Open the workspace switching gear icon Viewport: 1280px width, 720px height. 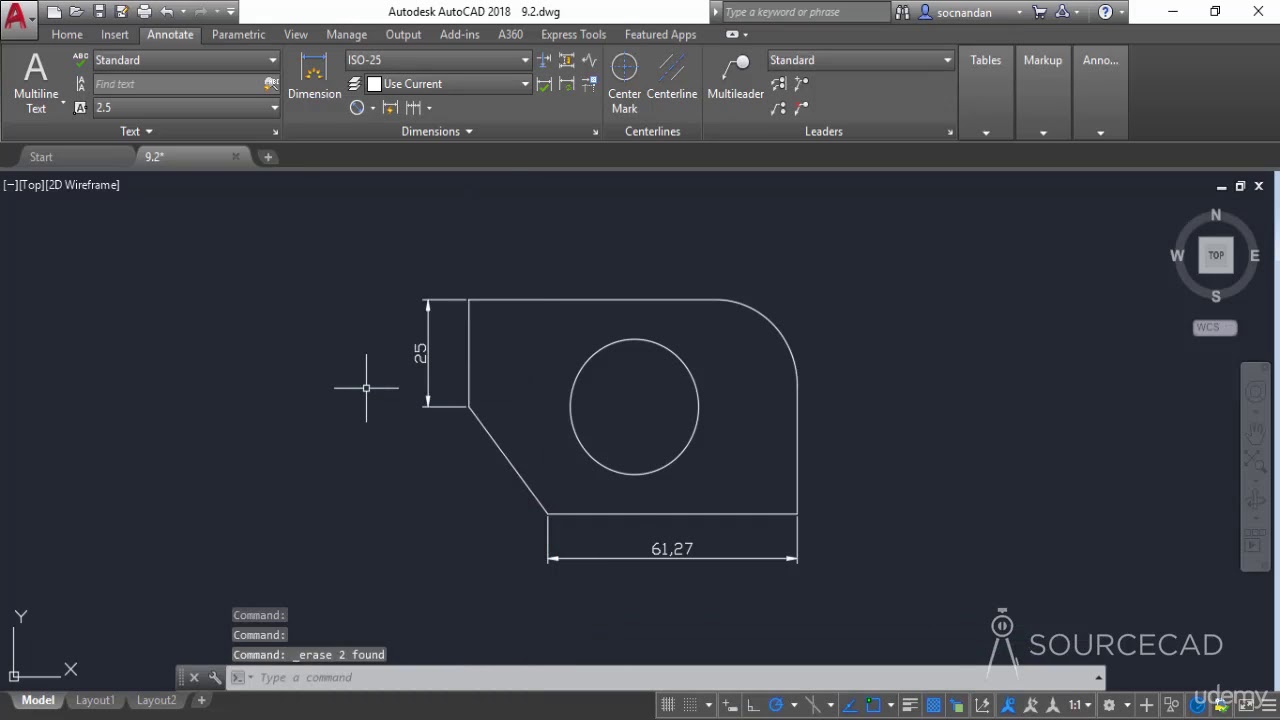coord(1108,705)
